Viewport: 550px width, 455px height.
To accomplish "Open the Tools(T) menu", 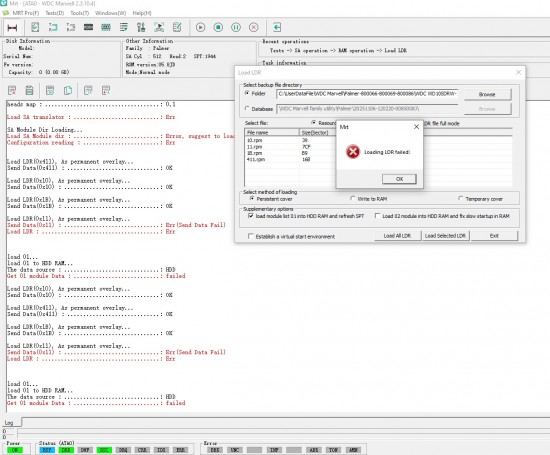I will pyautogui.click(x=80, y=13).
